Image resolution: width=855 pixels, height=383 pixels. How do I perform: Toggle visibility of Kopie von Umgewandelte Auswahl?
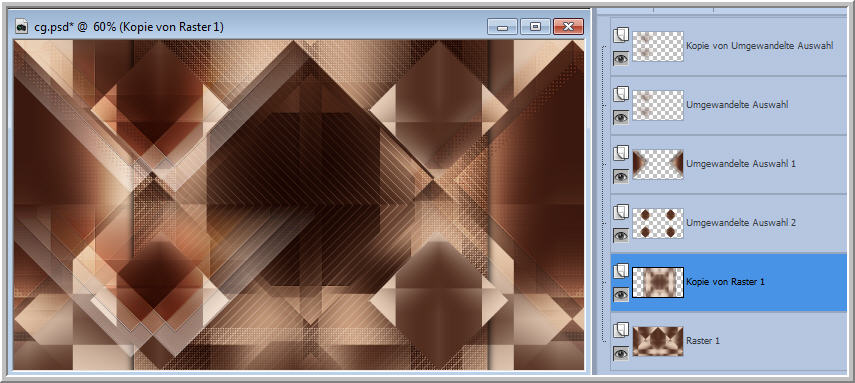pyautogui.click(x=621, y=58)
